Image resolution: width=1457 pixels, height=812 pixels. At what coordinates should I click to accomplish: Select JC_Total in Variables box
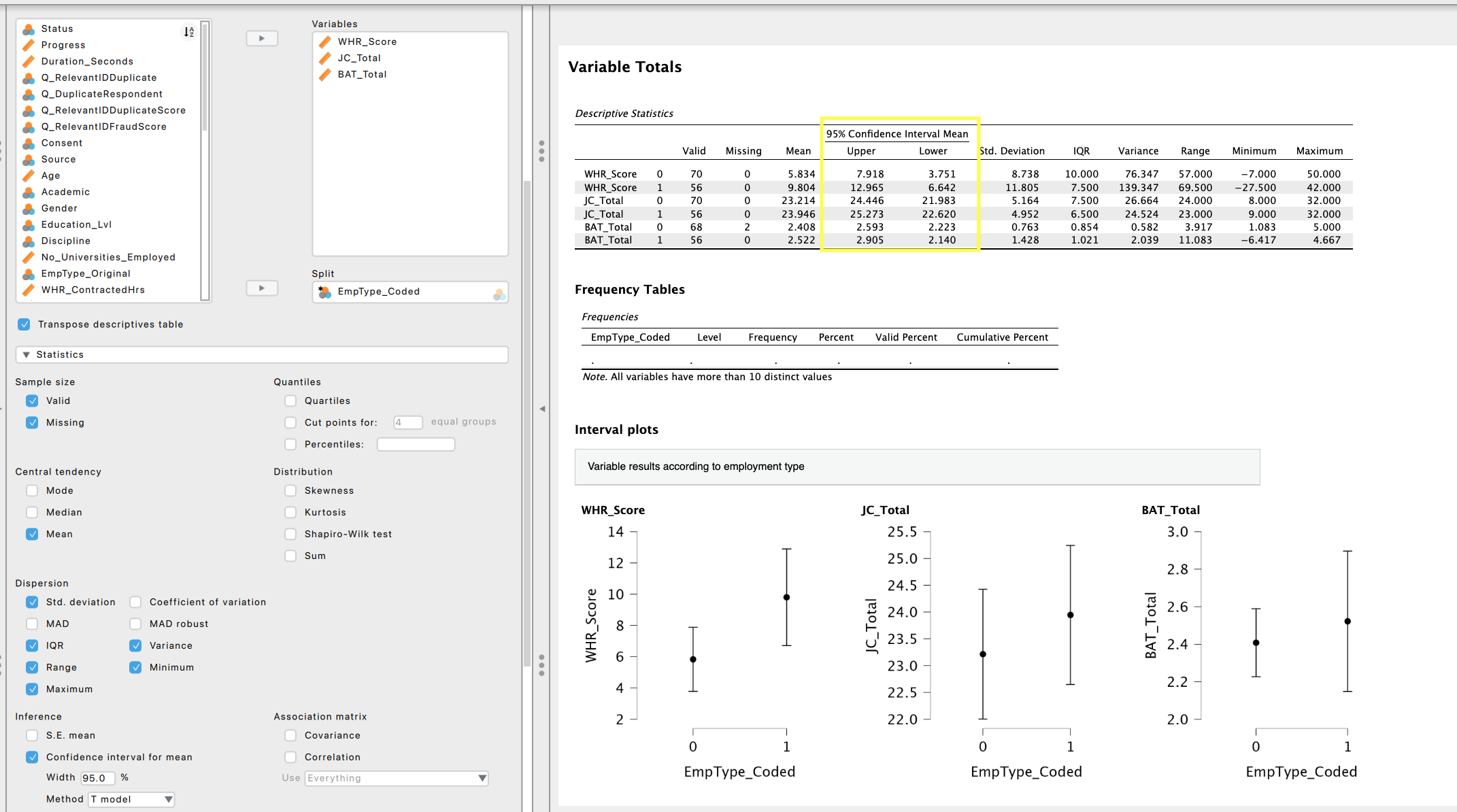pos(359,58)
